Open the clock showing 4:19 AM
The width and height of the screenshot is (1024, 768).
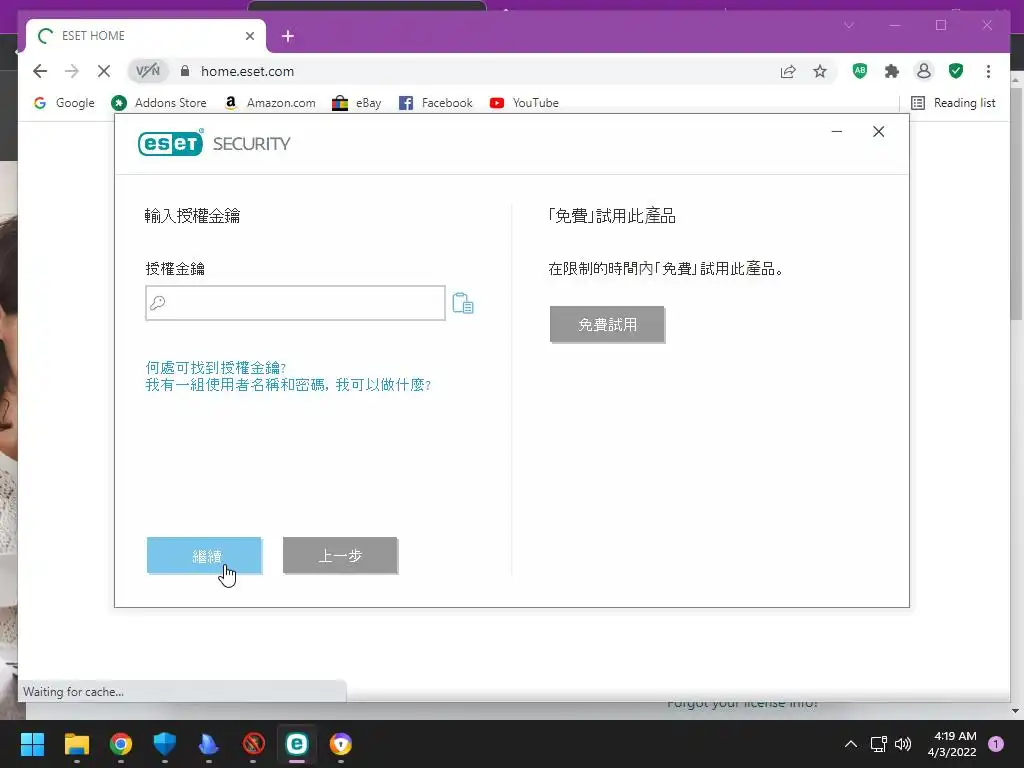952,744
